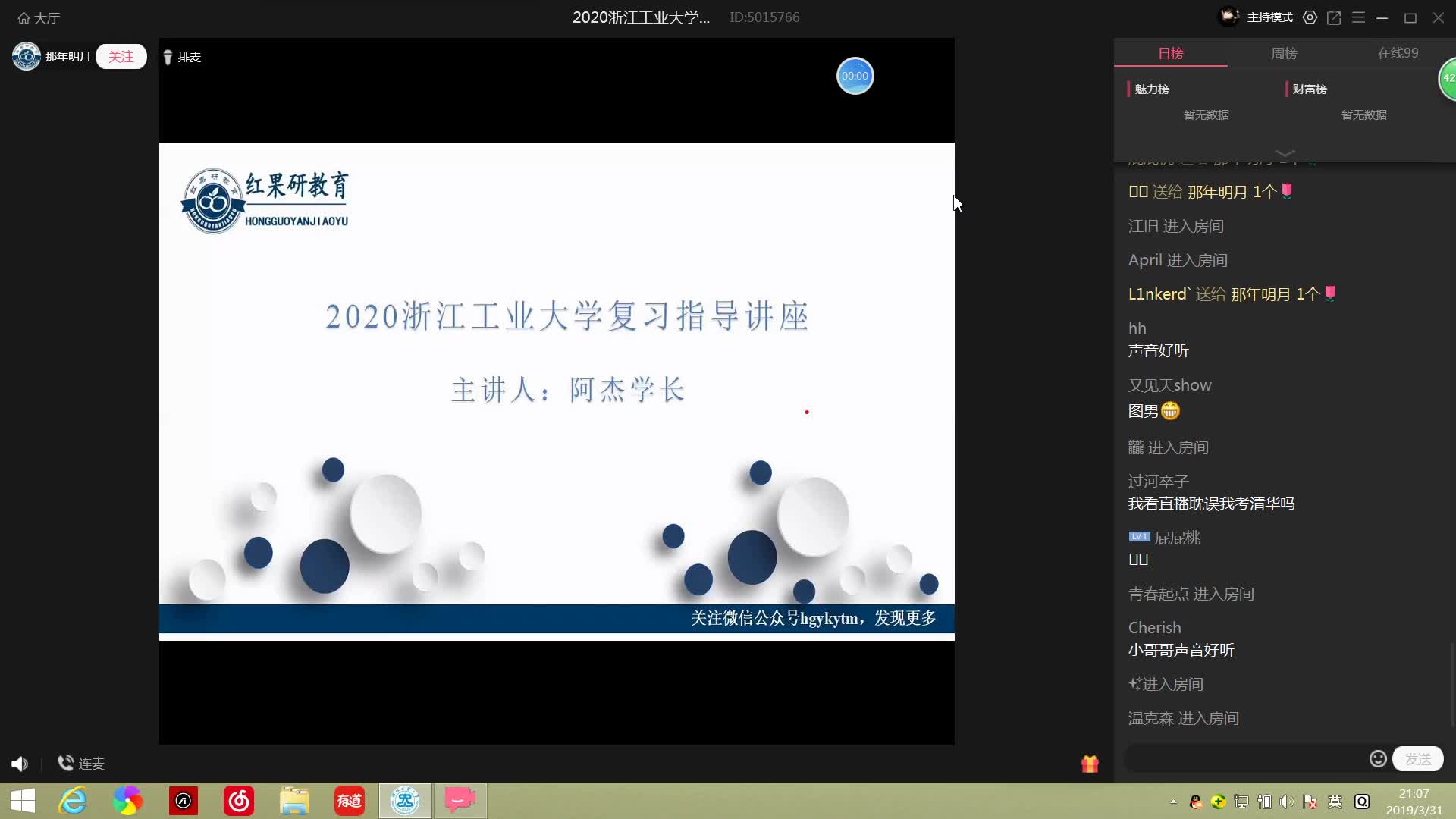The width and height of the screenshot is (1456, 819).
Task: Open the emoji picker smiley icon
Action: [x=1378, y=759]
